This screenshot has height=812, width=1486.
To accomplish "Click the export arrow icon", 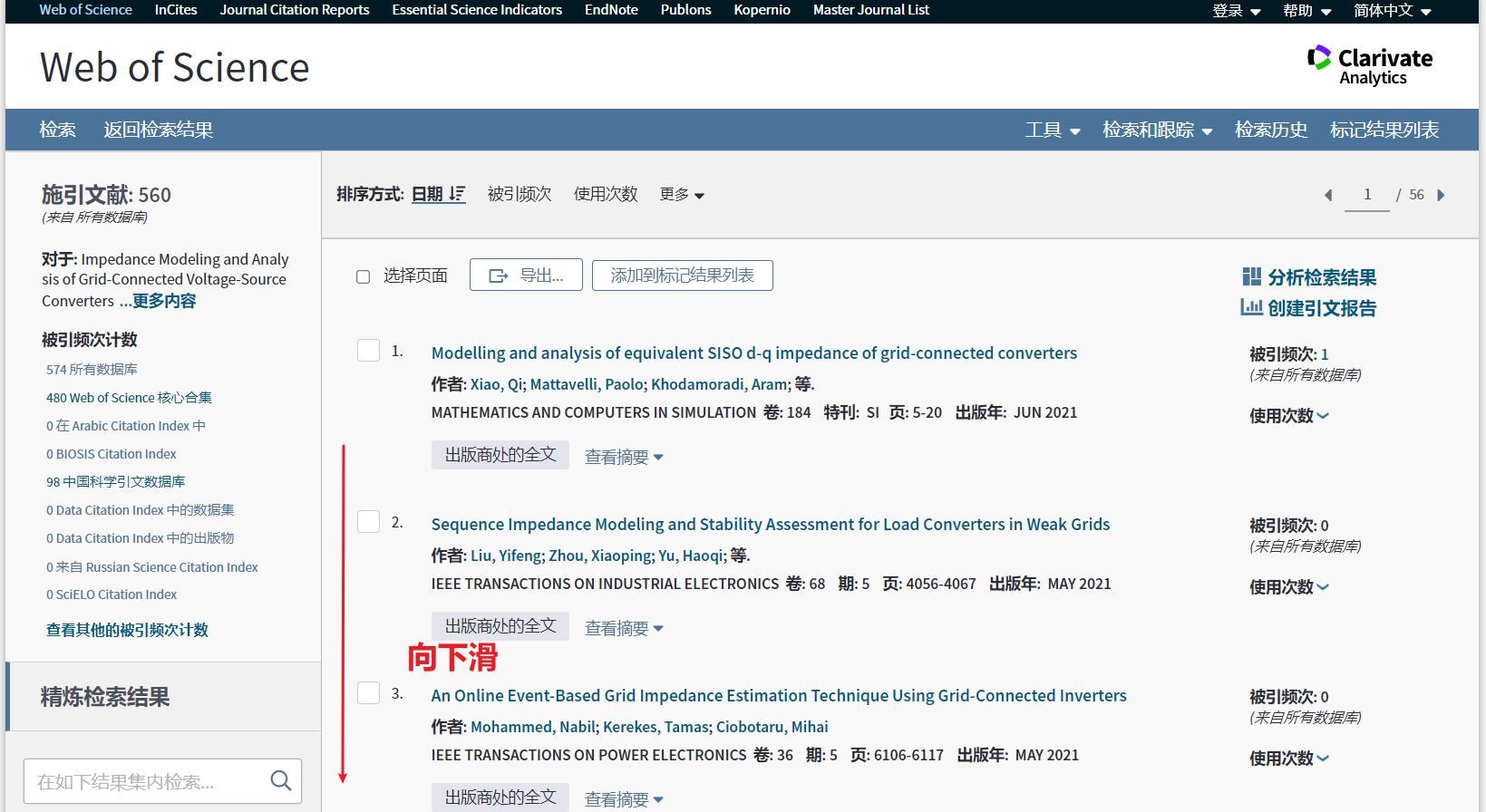I will click(499, 275).
